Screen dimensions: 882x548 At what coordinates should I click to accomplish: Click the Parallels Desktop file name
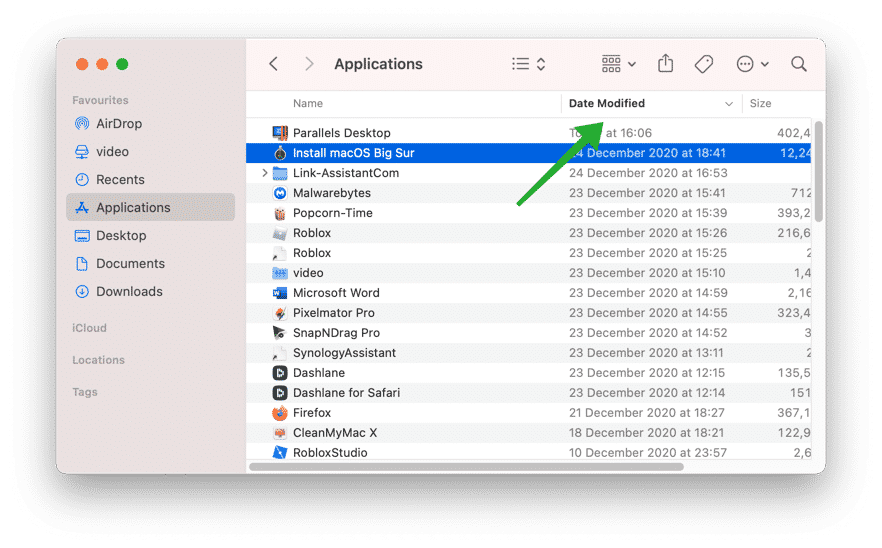point(341,133)
